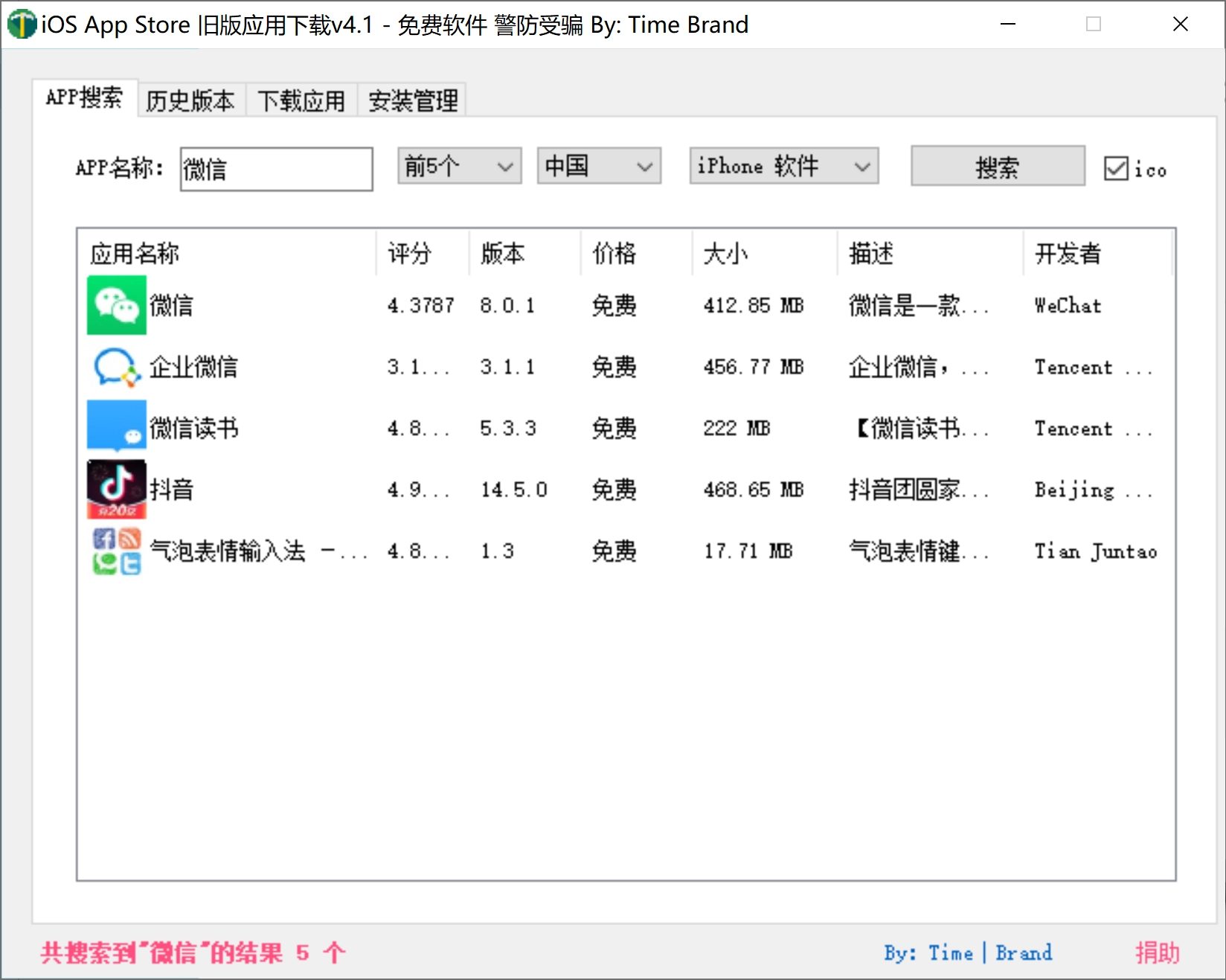This screenshot has height=980, width=1226.
Task: Sort by 版本 column header
Action: (524, 253)
